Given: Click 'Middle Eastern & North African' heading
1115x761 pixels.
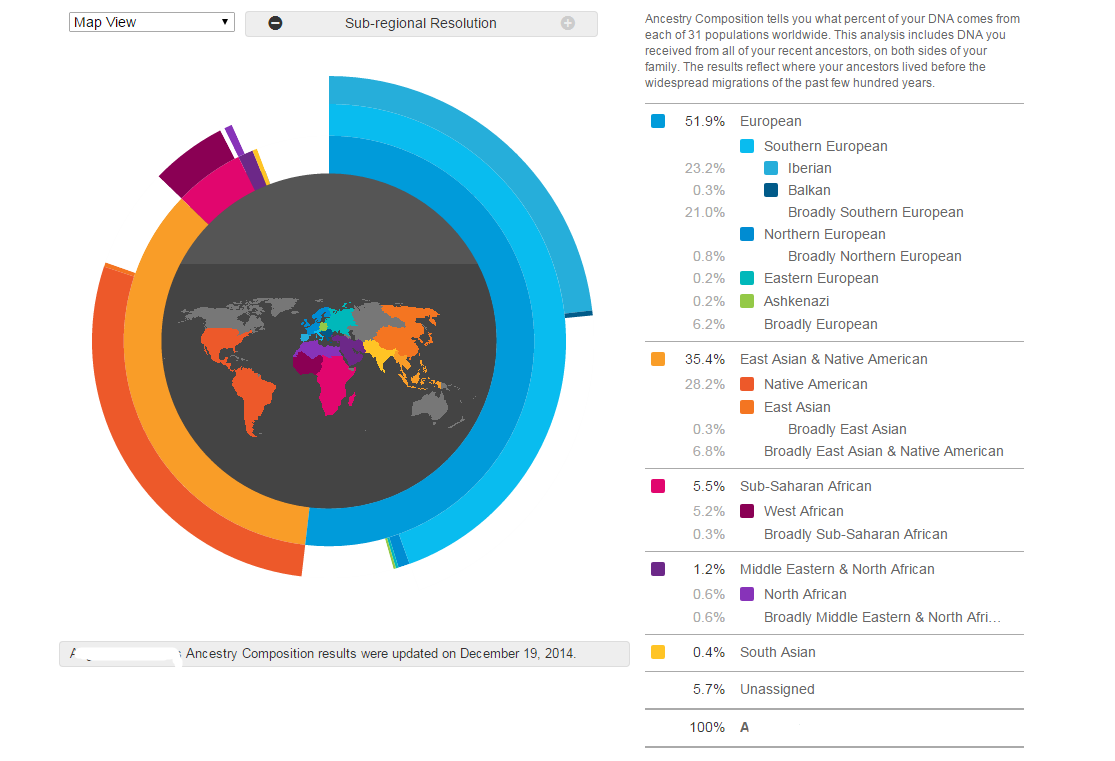Looking at the screenshot, I should coord(837,569).
